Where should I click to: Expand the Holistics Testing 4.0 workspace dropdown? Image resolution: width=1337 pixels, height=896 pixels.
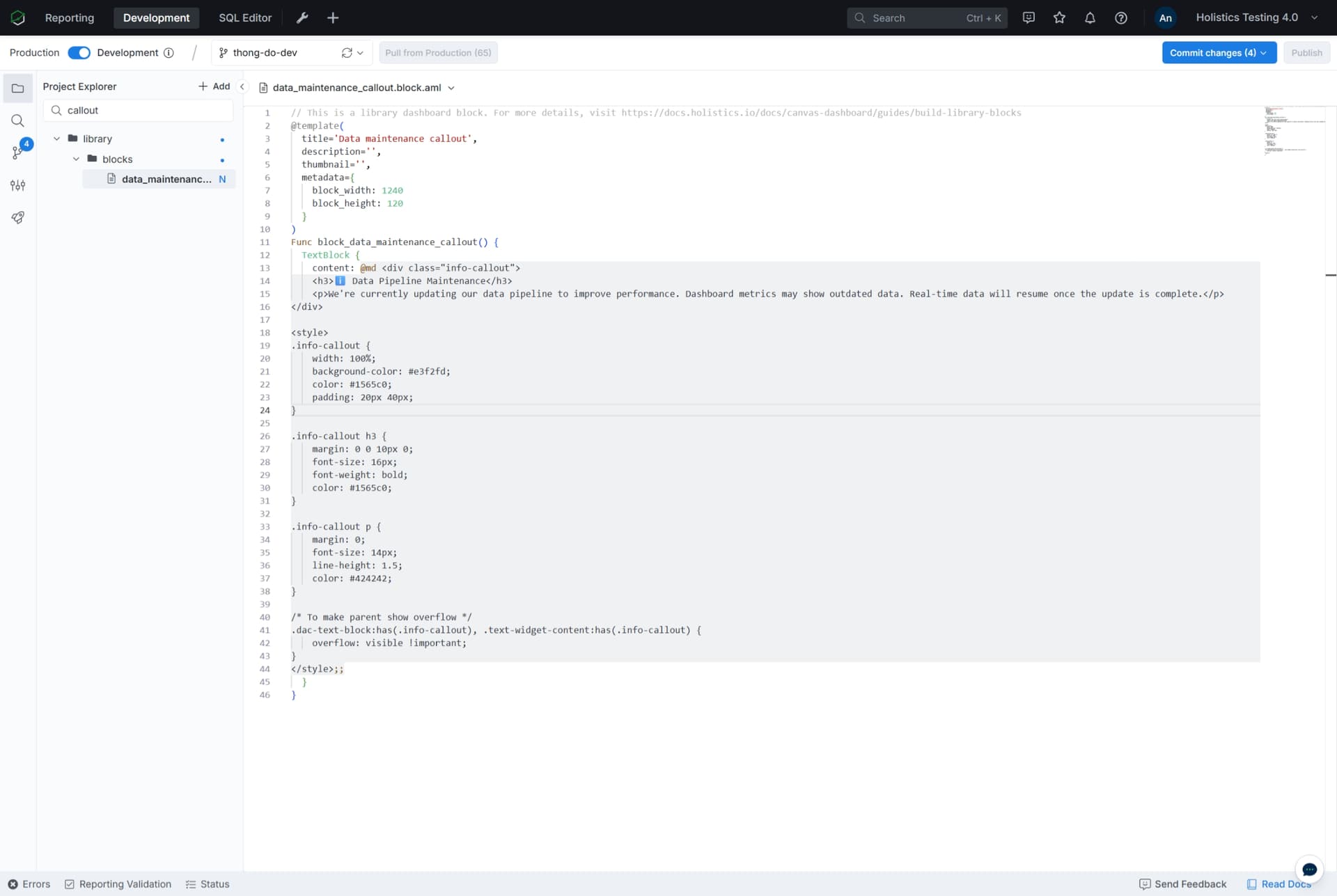[x=1257, y=17]
